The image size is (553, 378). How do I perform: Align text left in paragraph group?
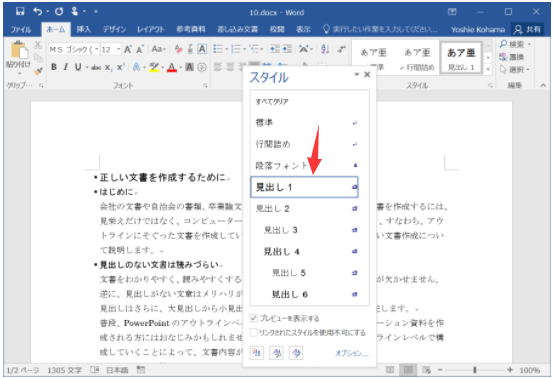tap(218, 67)
